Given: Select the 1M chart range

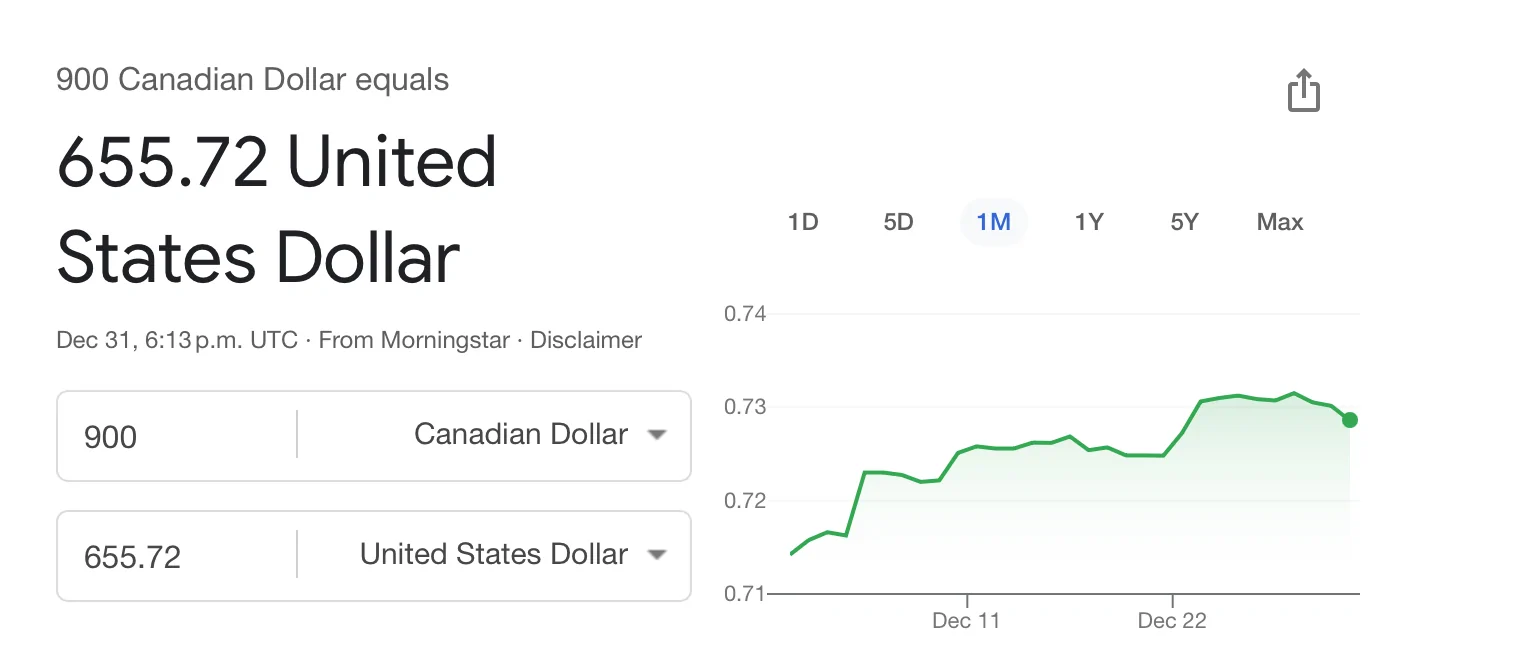Looking at the screenshot, I should pyautogui.click(x=994, y=222).
